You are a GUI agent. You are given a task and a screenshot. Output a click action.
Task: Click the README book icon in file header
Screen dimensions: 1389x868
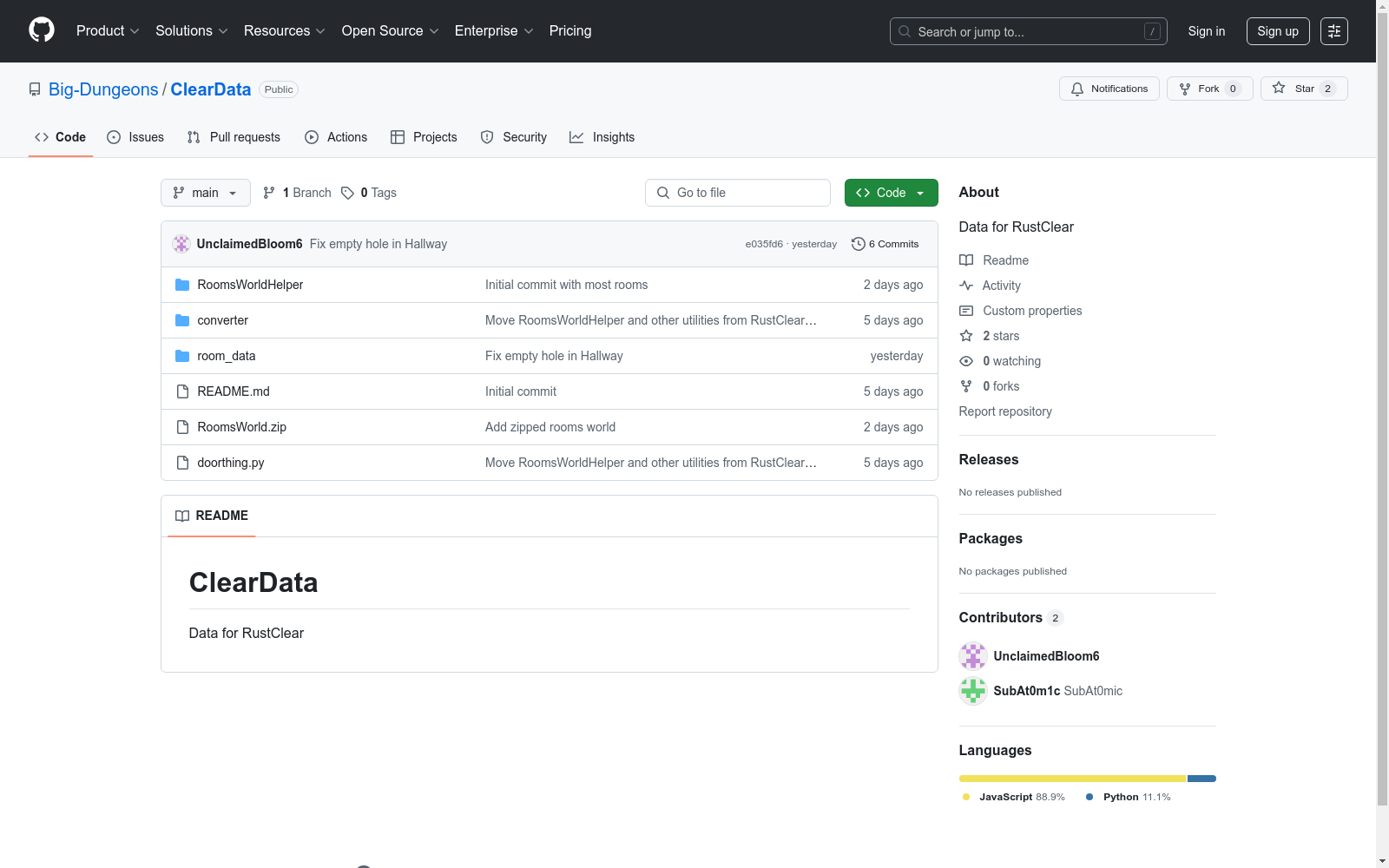coord(182,516)
